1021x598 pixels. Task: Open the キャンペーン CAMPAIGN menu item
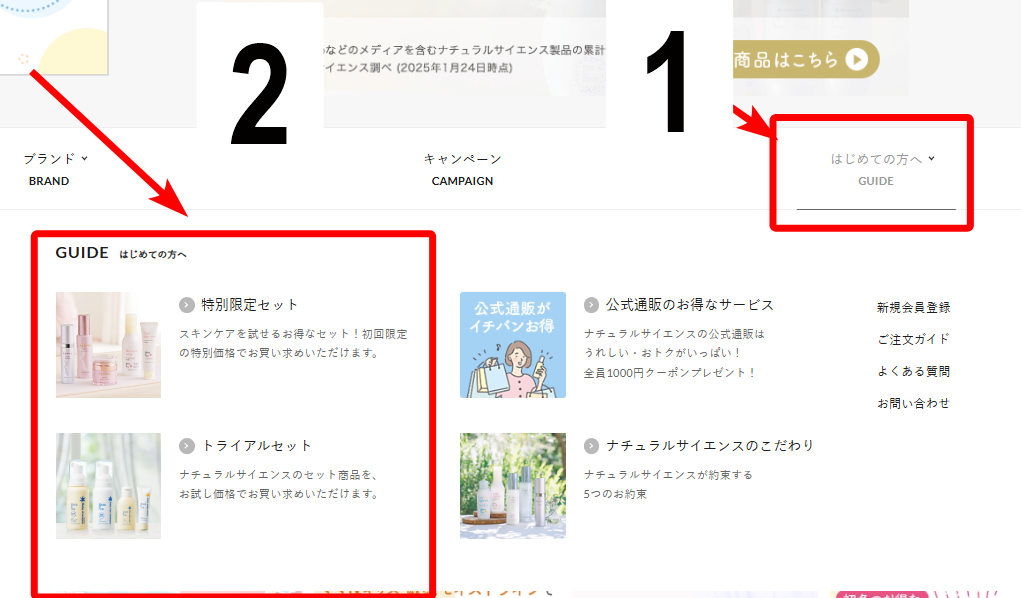(462, 169)
